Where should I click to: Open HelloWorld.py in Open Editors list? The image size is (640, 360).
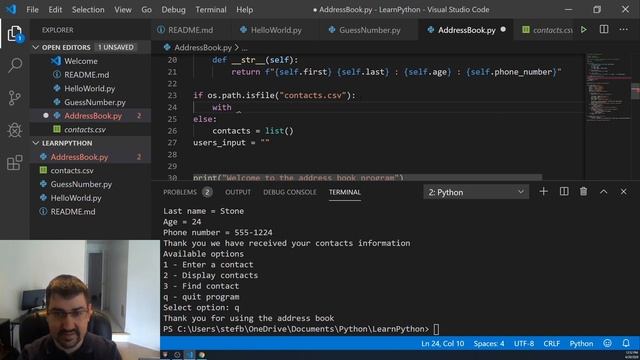(89, 89)
